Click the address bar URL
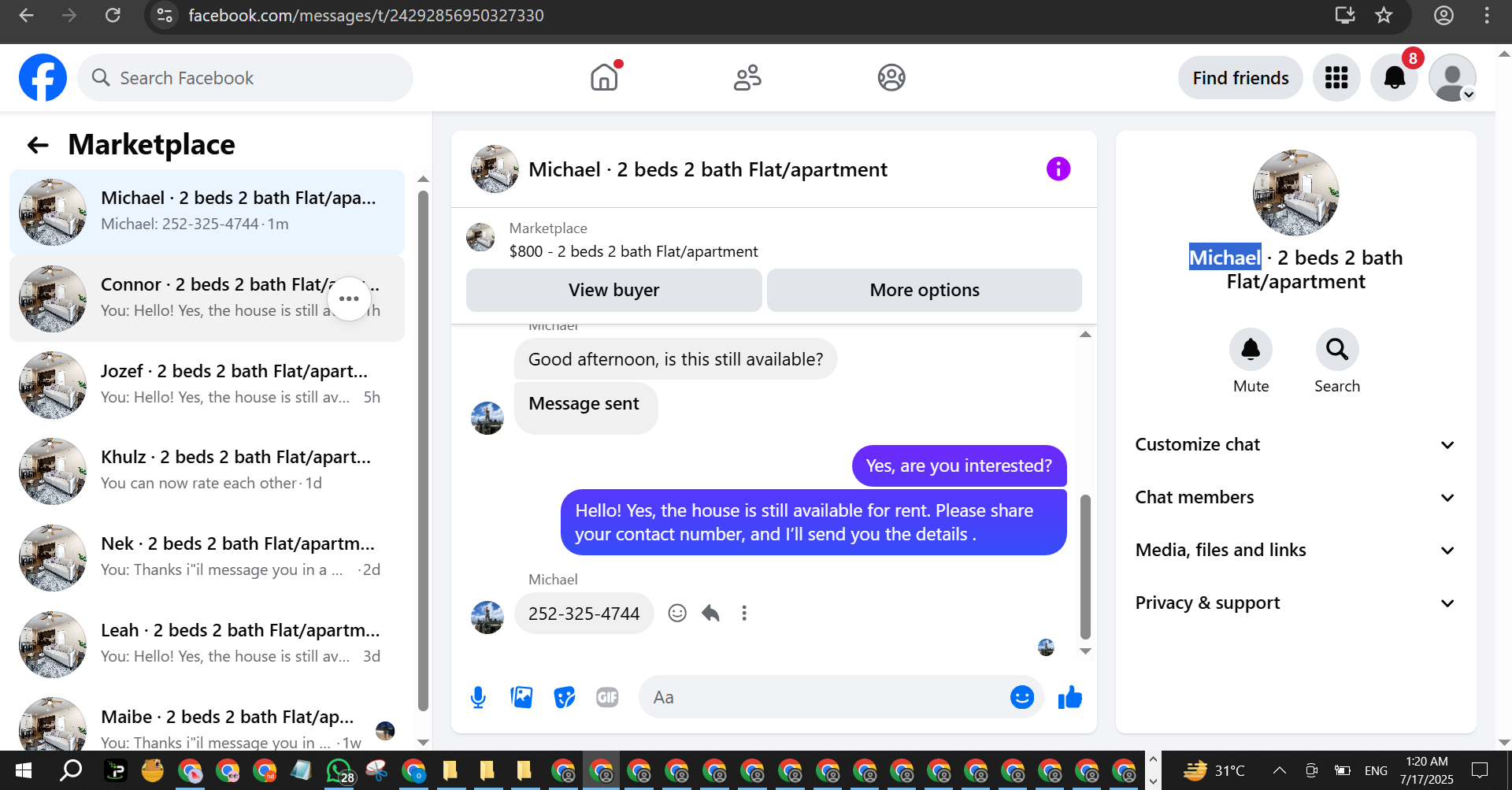Image resolution: width=1512 pixels, height=790 pixels. coord(366,16)
